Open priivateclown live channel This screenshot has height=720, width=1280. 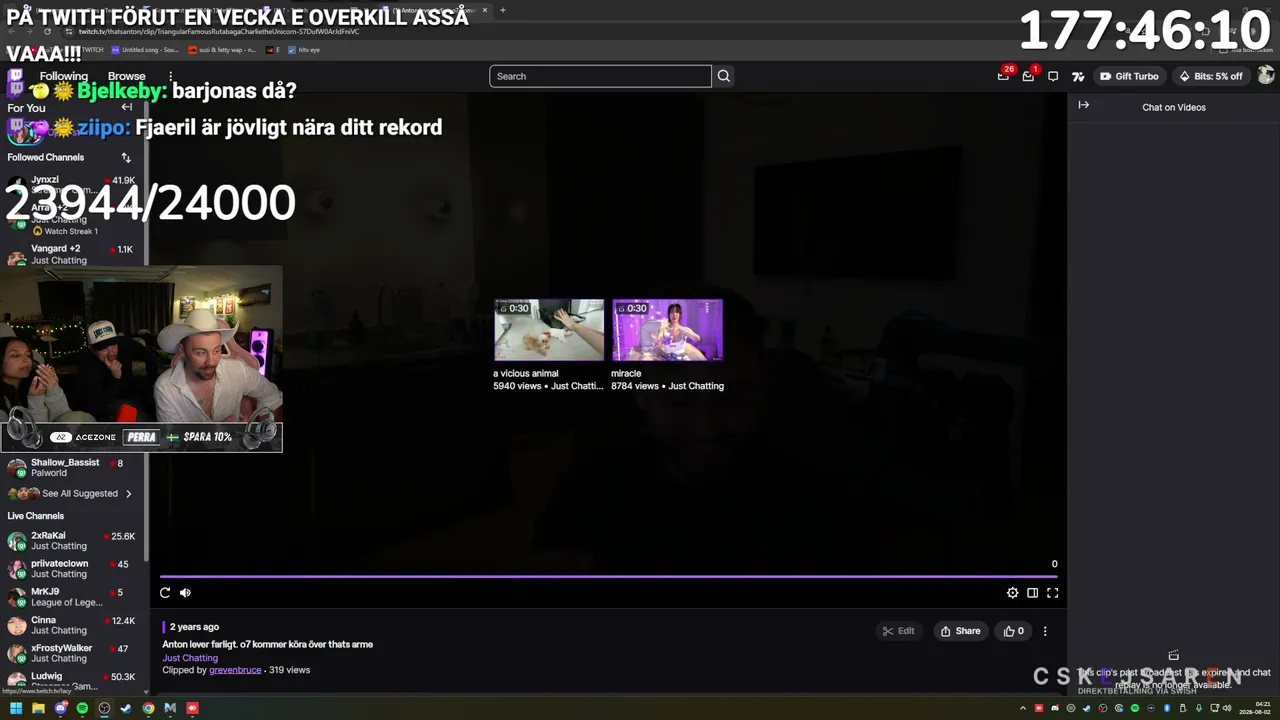pyautogui.click(x=73, y=569)
